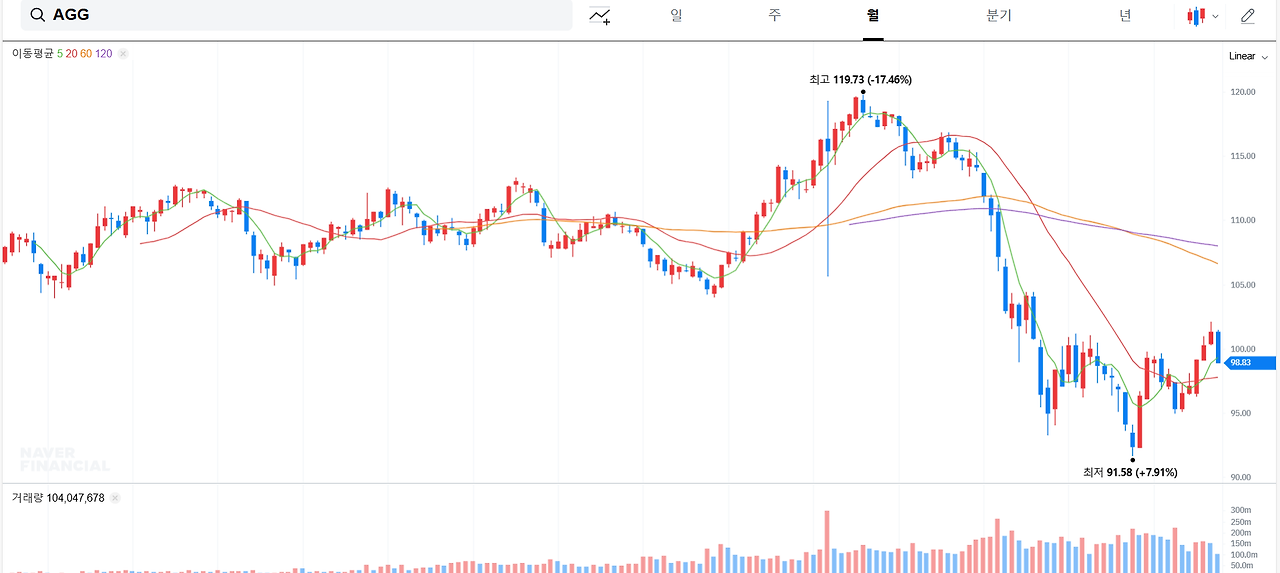Switch to the 일 (daily) tab
This screenshot has height=573, width=1280.
point(676,15)
